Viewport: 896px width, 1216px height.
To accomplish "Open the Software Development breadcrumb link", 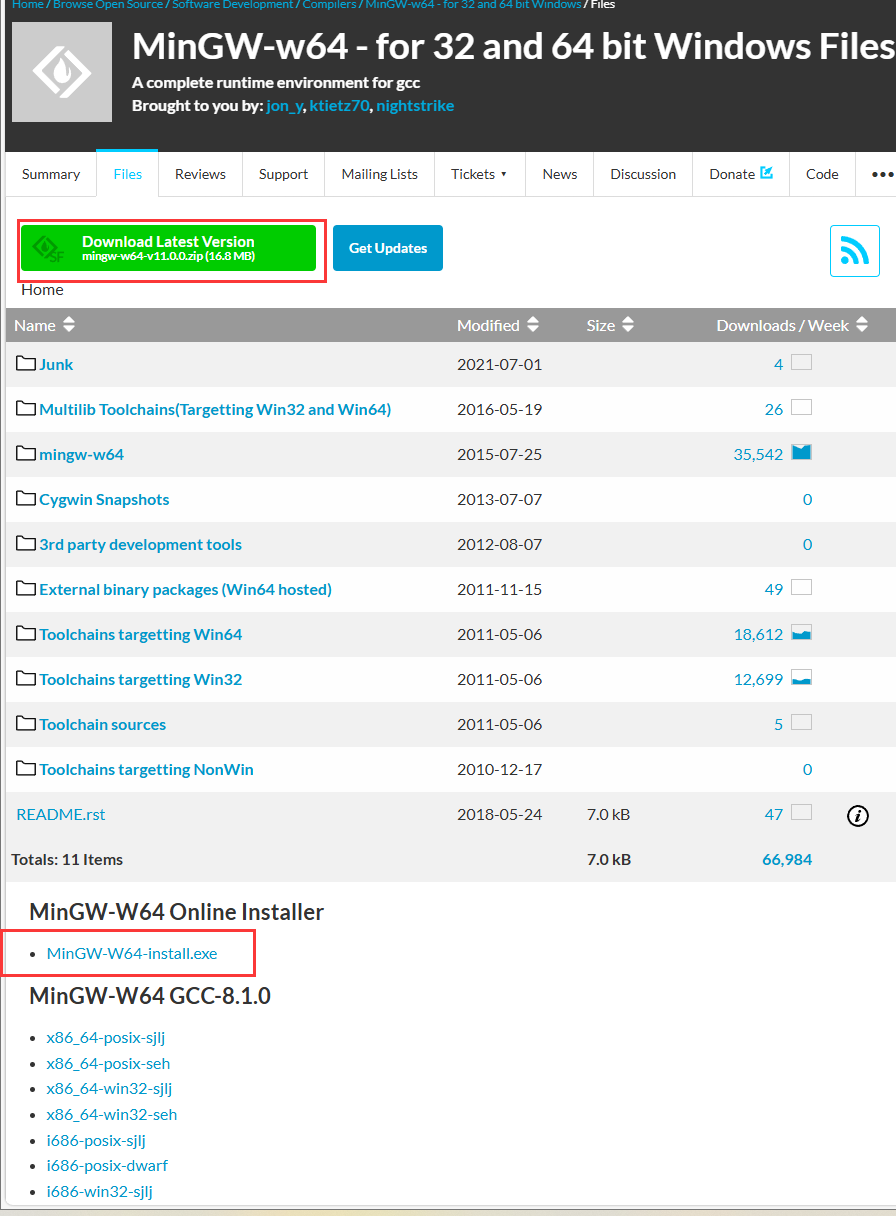I will 233,5.
